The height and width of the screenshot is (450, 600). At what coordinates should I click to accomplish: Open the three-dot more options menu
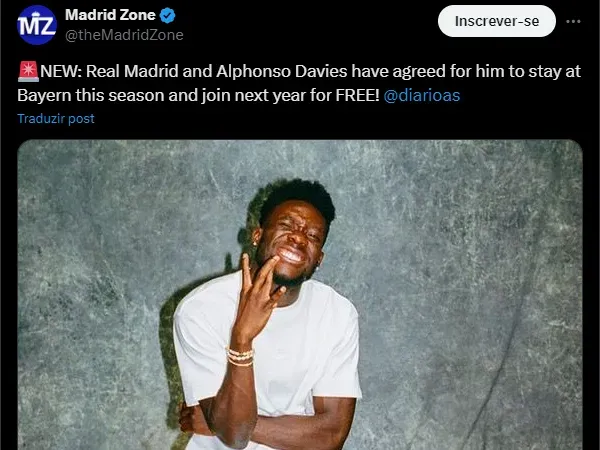[573, 21]
